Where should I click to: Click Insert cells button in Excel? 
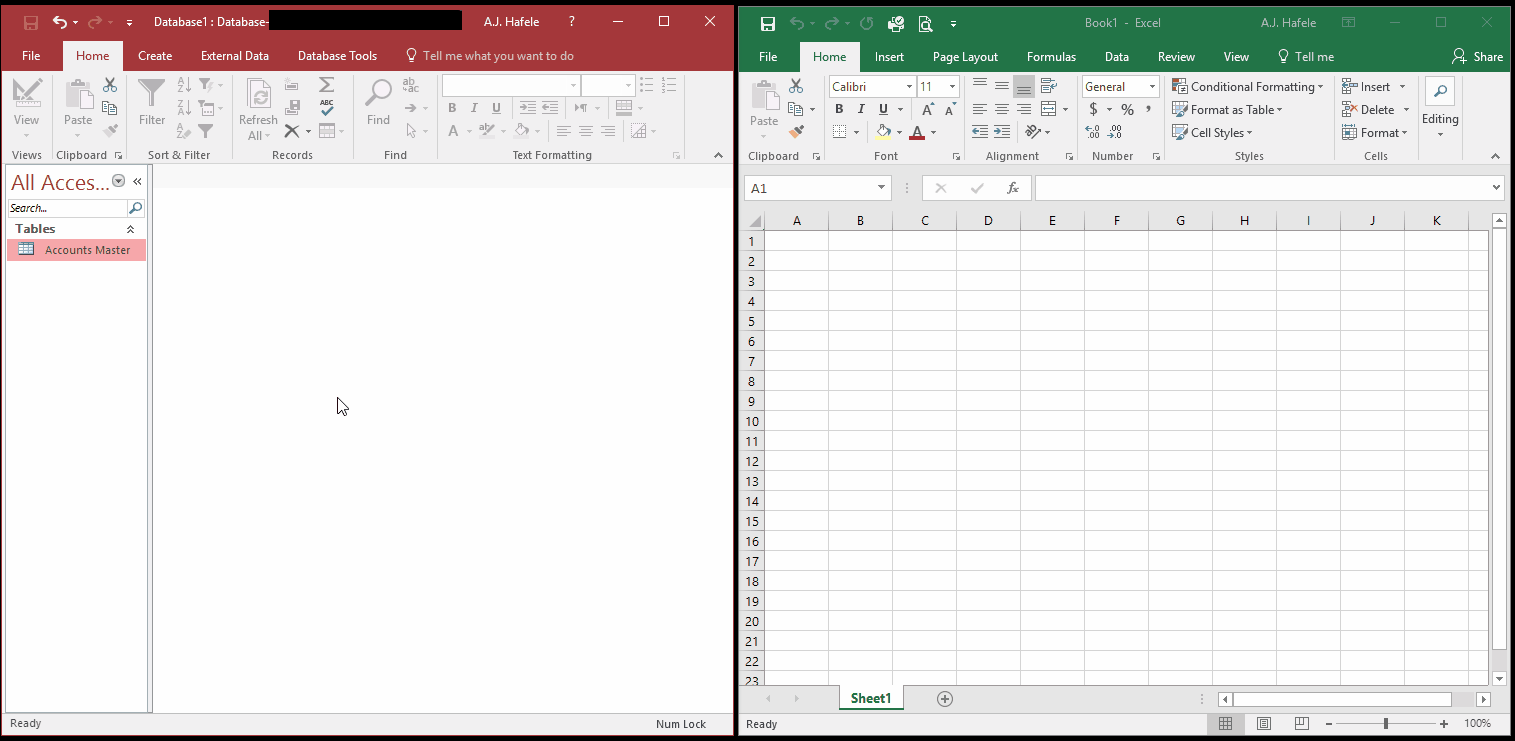pos(1367,86)
